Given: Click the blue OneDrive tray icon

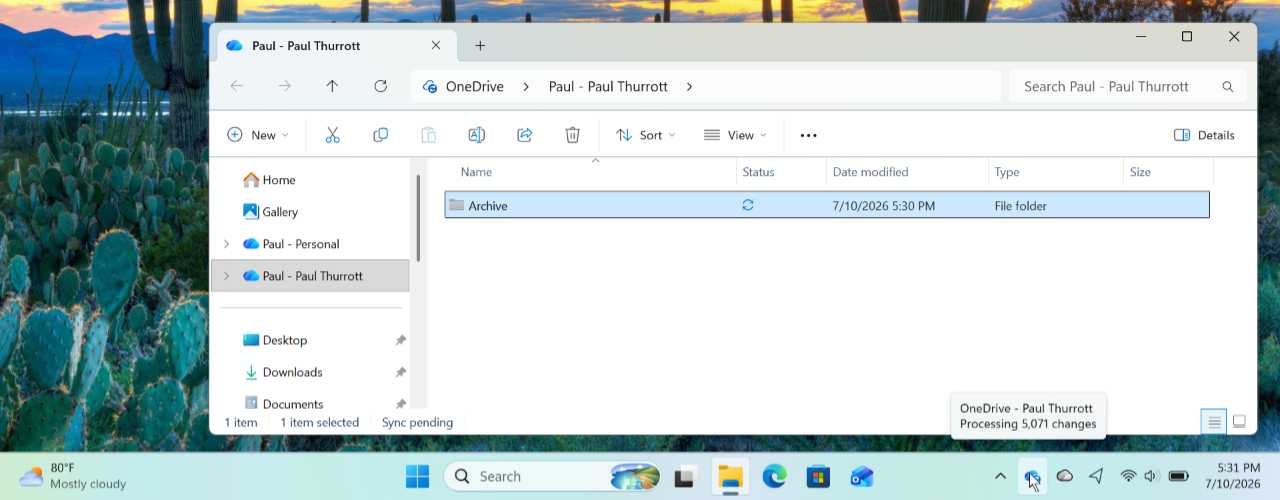Looking at the screenshot, I should (1032, 477).
